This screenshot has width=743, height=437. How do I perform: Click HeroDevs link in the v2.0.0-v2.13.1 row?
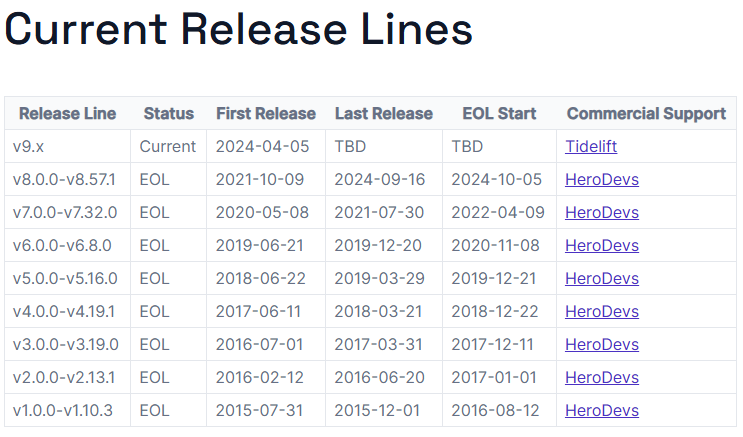[x=601, y=378]
